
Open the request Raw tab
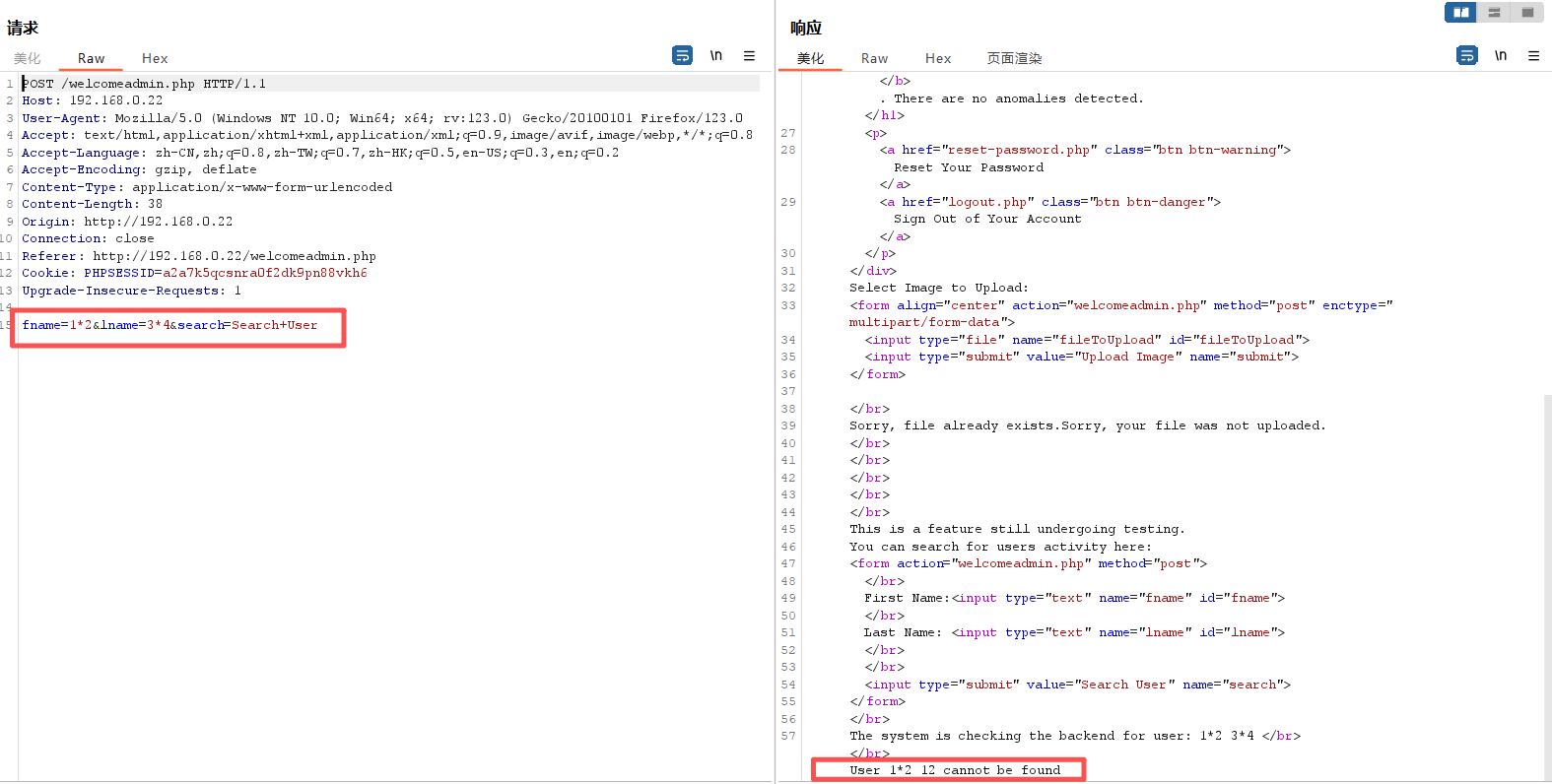(x=91, y=58)
